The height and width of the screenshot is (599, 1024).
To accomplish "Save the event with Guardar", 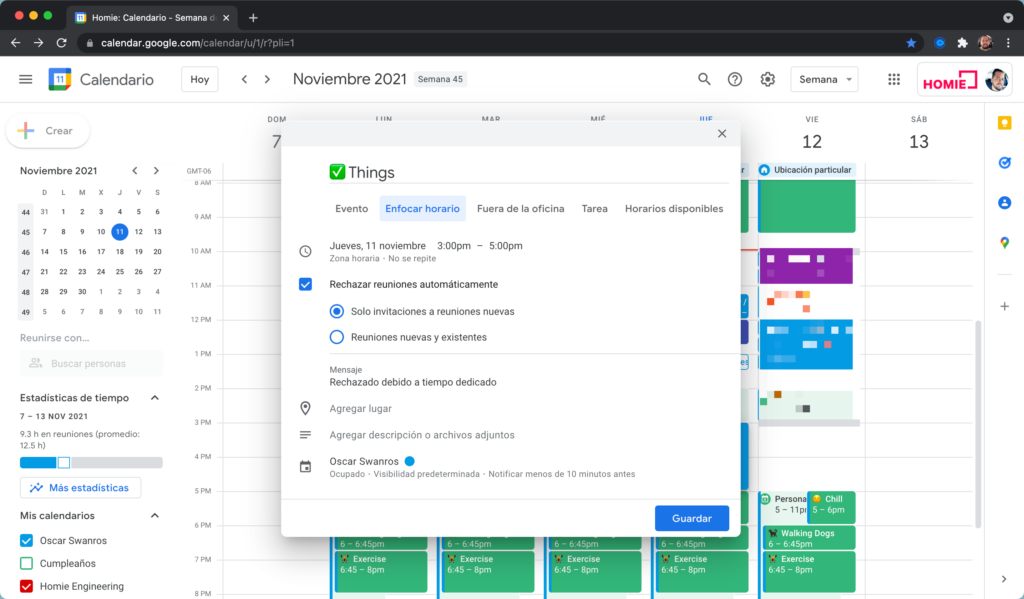I will [692, 518].
